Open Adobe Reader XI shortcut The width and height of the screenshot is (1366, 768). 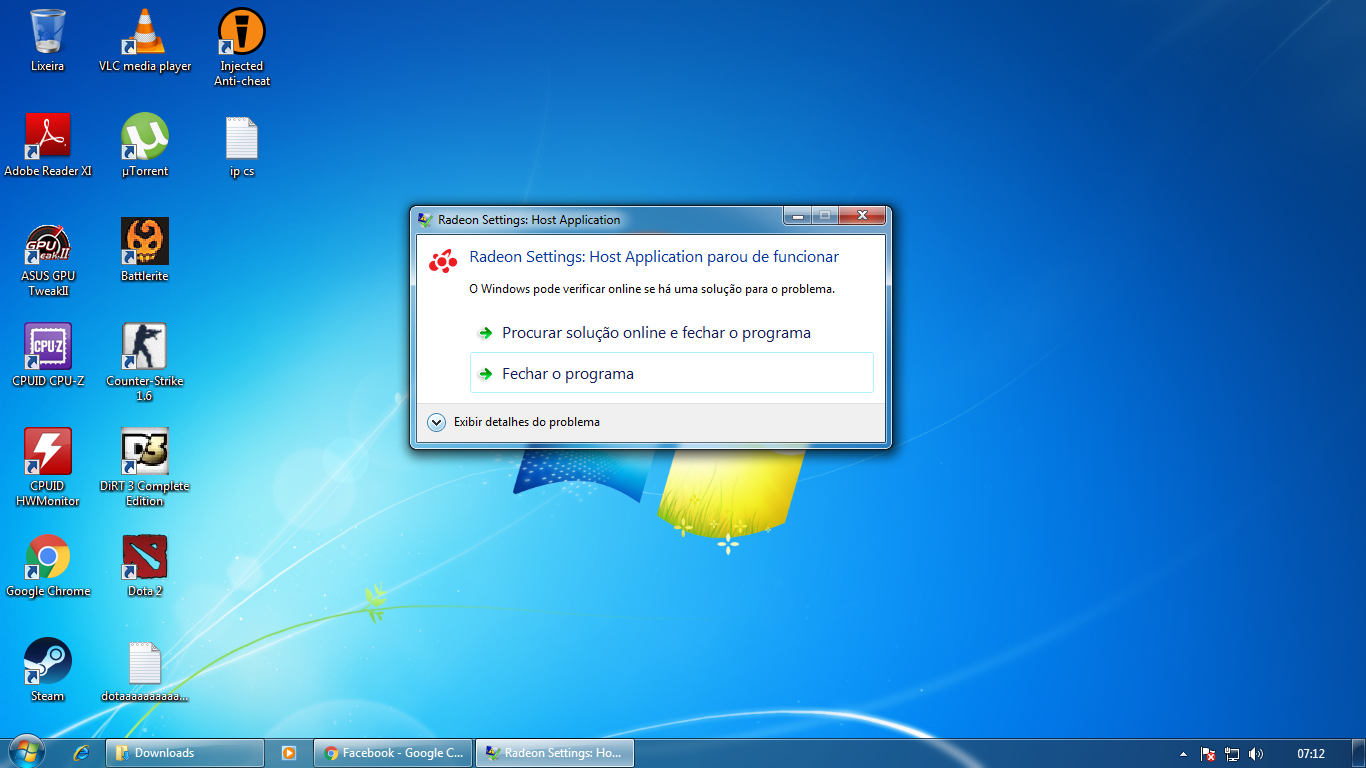coord(47,145)
